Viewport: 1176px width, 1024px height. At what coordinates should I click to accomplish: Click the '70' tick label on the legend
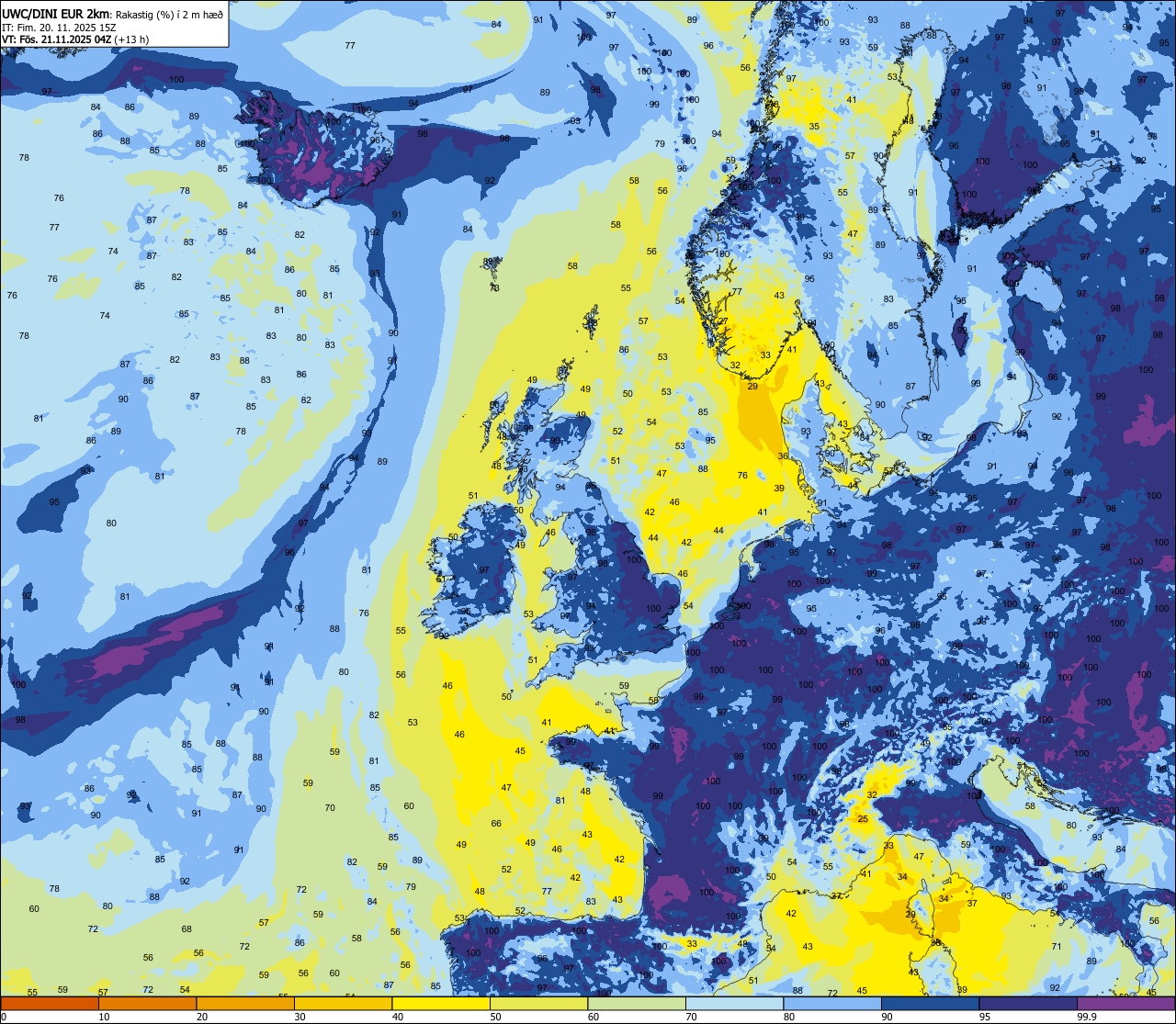pos(691,1017)
